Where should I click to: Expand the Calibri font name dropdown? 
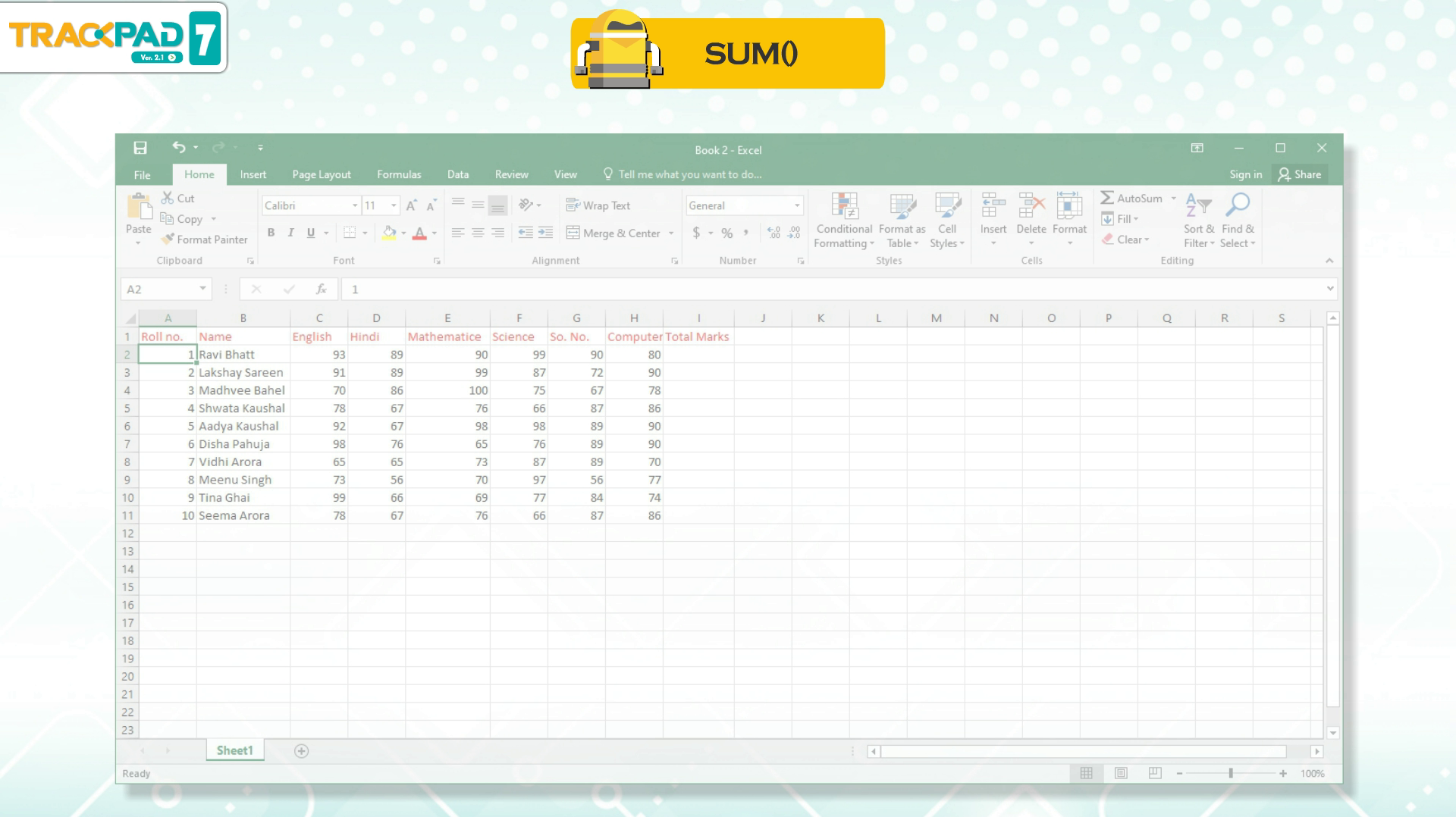(354, 205)
